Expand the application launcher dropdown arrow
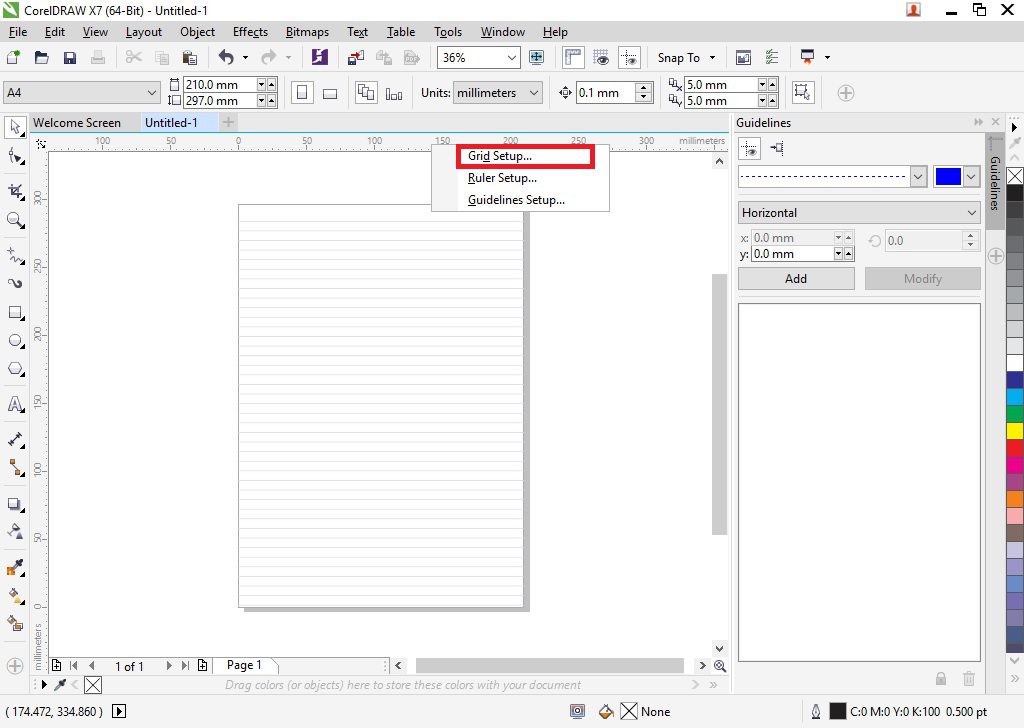The width and height of the screenshot is (1024, 728). tap(827, 57)
